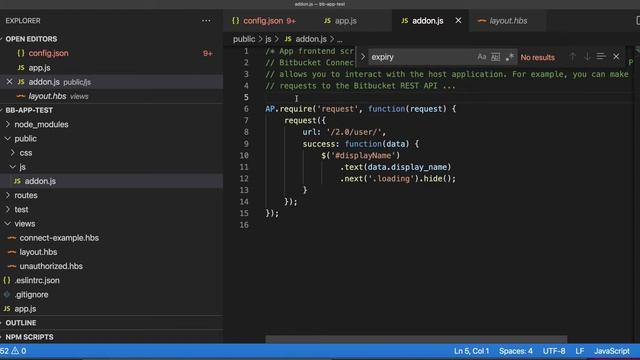
Task: Click Ln 5, Col 1 status indicator
Action: tap(471, 351)
